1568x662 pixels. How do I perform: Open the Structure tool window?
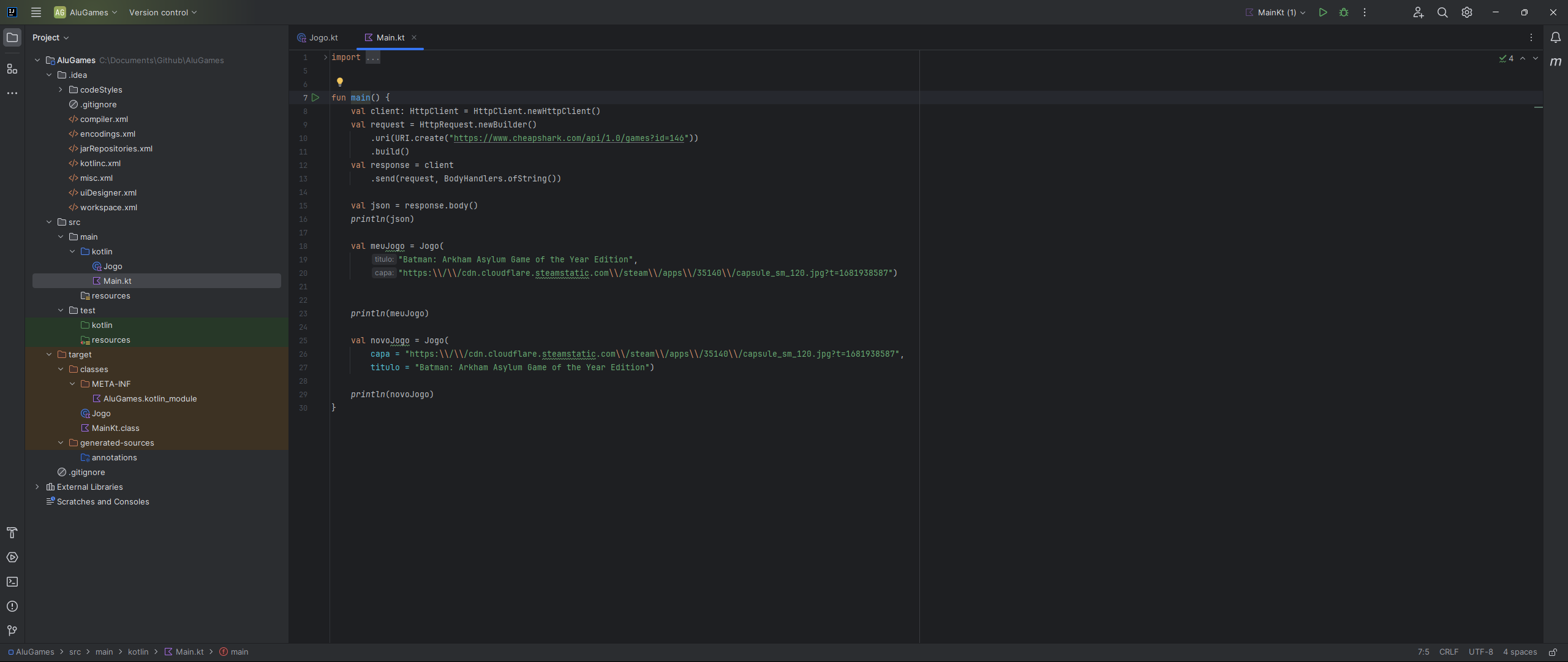point(12,69)
